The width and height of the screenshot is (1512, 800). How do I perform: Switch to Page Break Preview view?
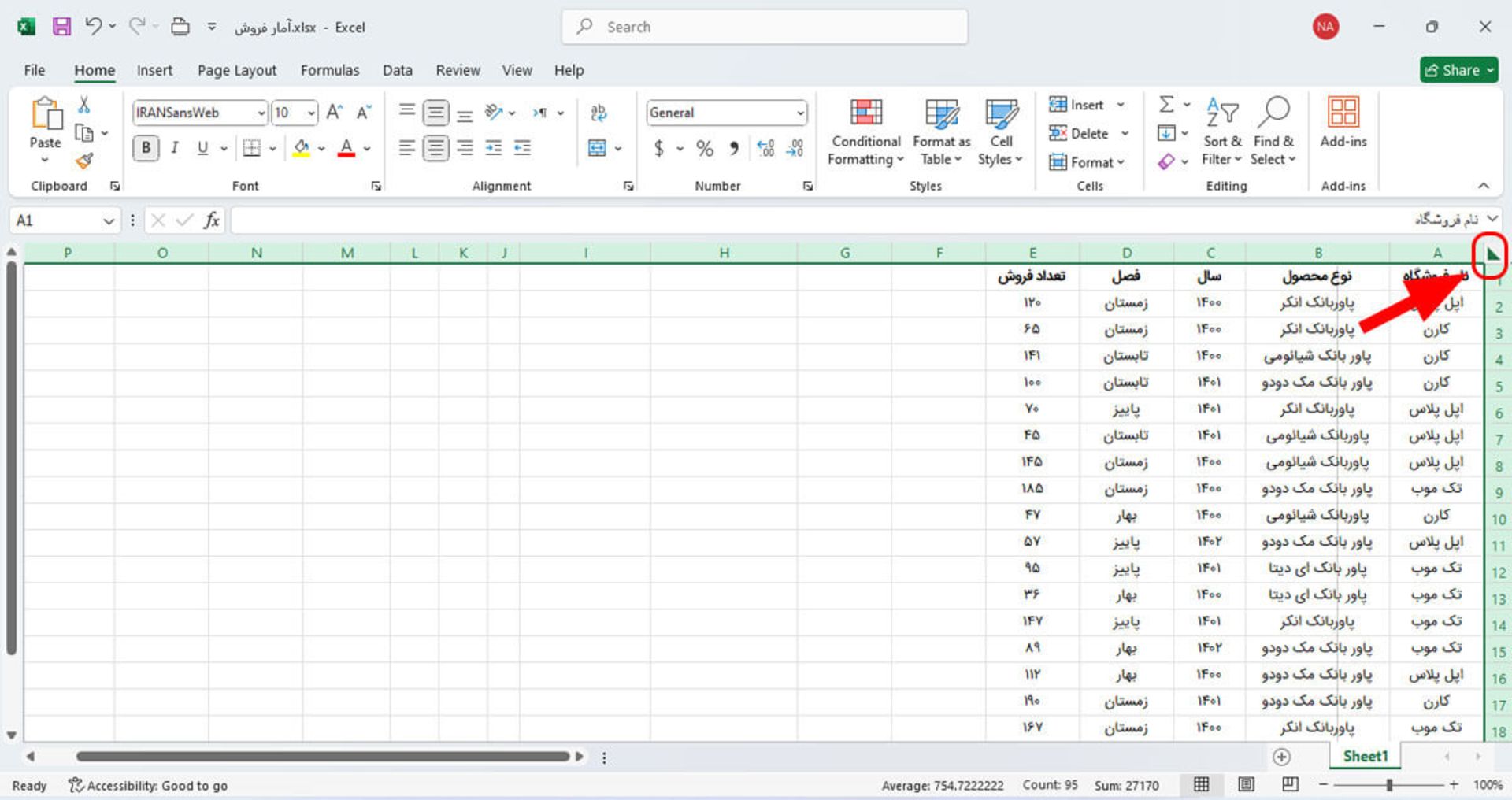click(1290, 784)
